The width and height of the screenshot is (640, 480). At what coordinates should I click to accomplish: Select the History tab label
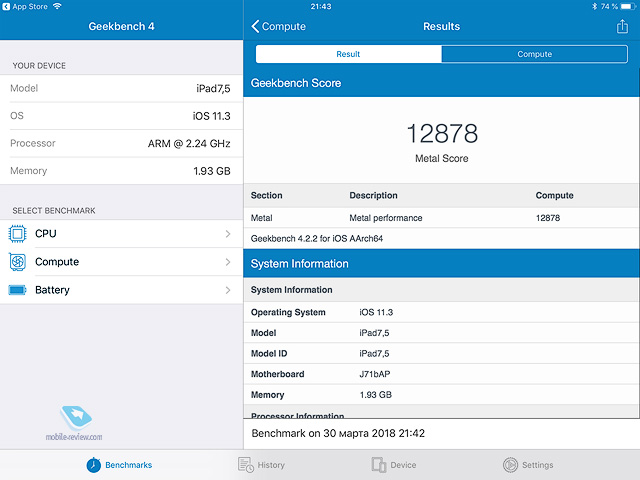point(271,465)
